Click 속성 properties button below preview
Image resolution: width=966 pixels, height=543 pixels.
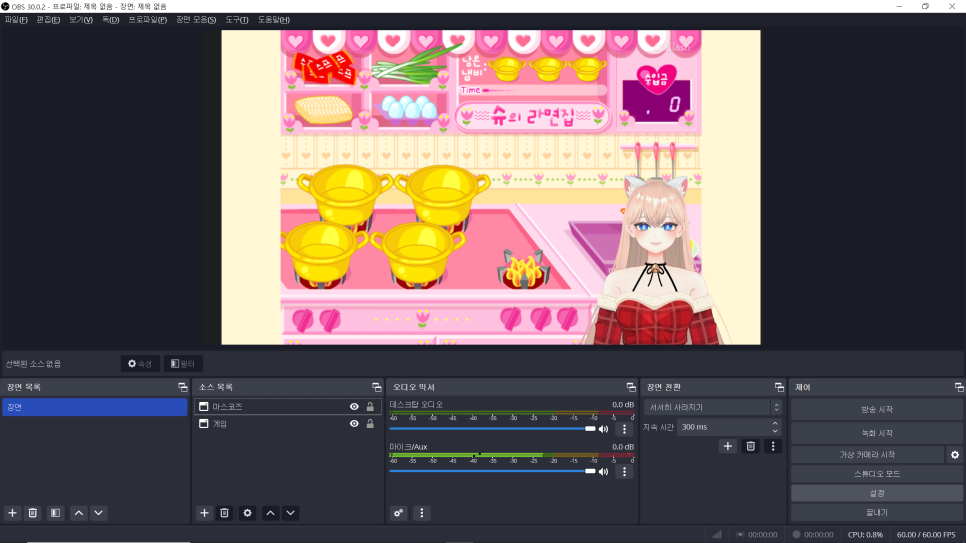tap(140, 364)
